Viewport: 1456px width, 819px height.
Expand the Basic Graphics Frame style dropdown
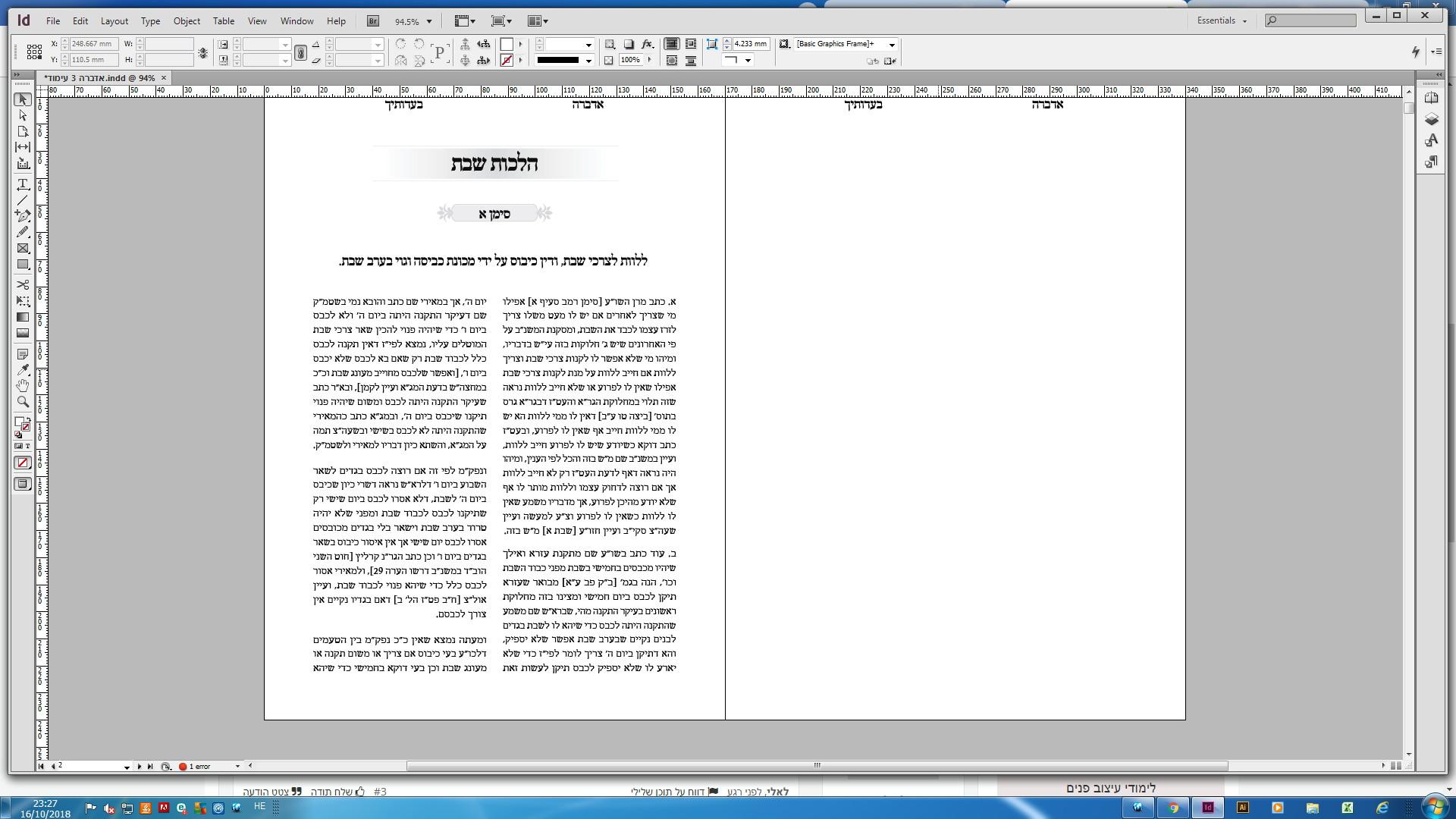click(892, 44)
